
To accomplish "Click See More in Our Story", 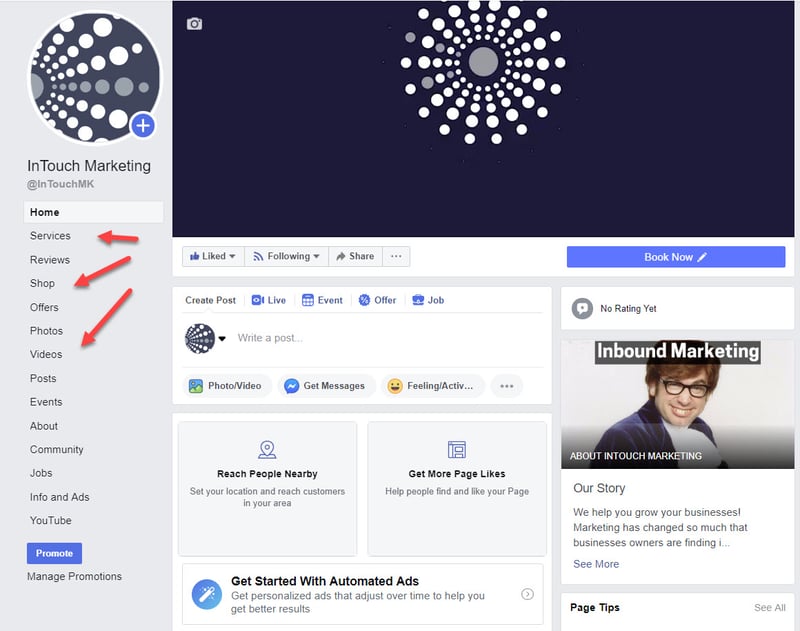I will (x=596, y=564).
